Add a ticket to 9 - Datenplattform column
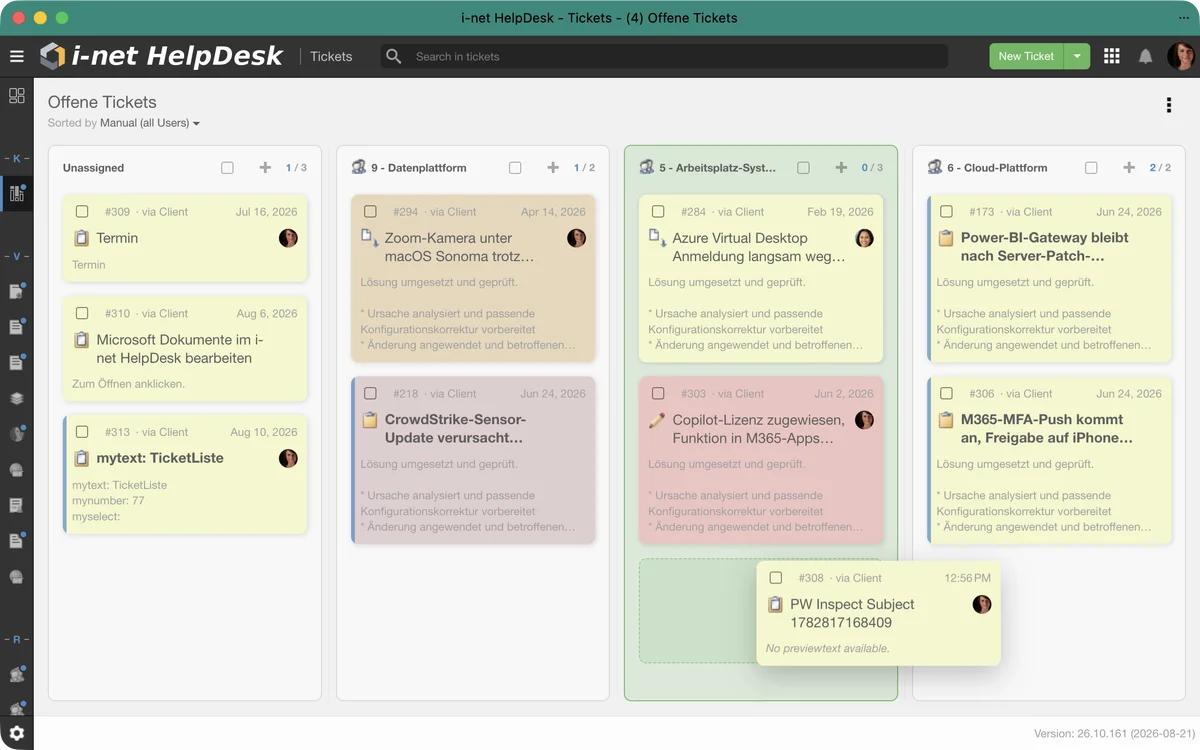The width and height of the screenshot is (1200, 750). (x=553, y=168)
